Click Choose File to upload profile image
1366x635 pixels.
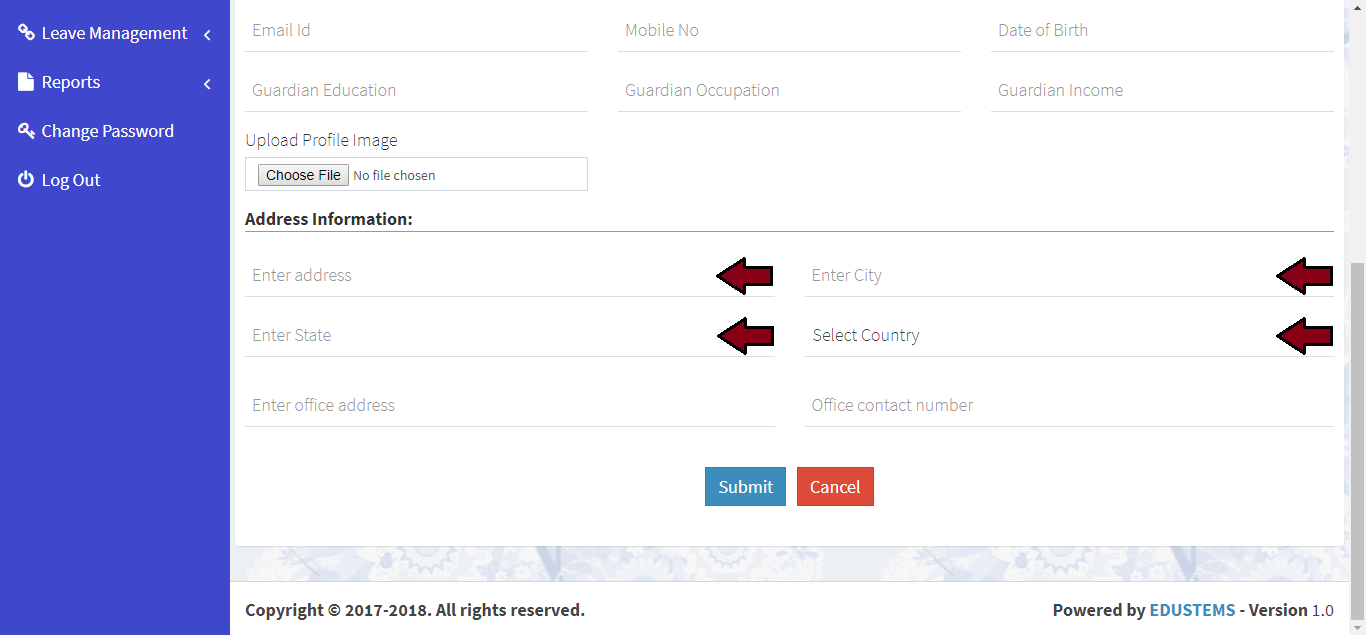click(x=303, y=175)
